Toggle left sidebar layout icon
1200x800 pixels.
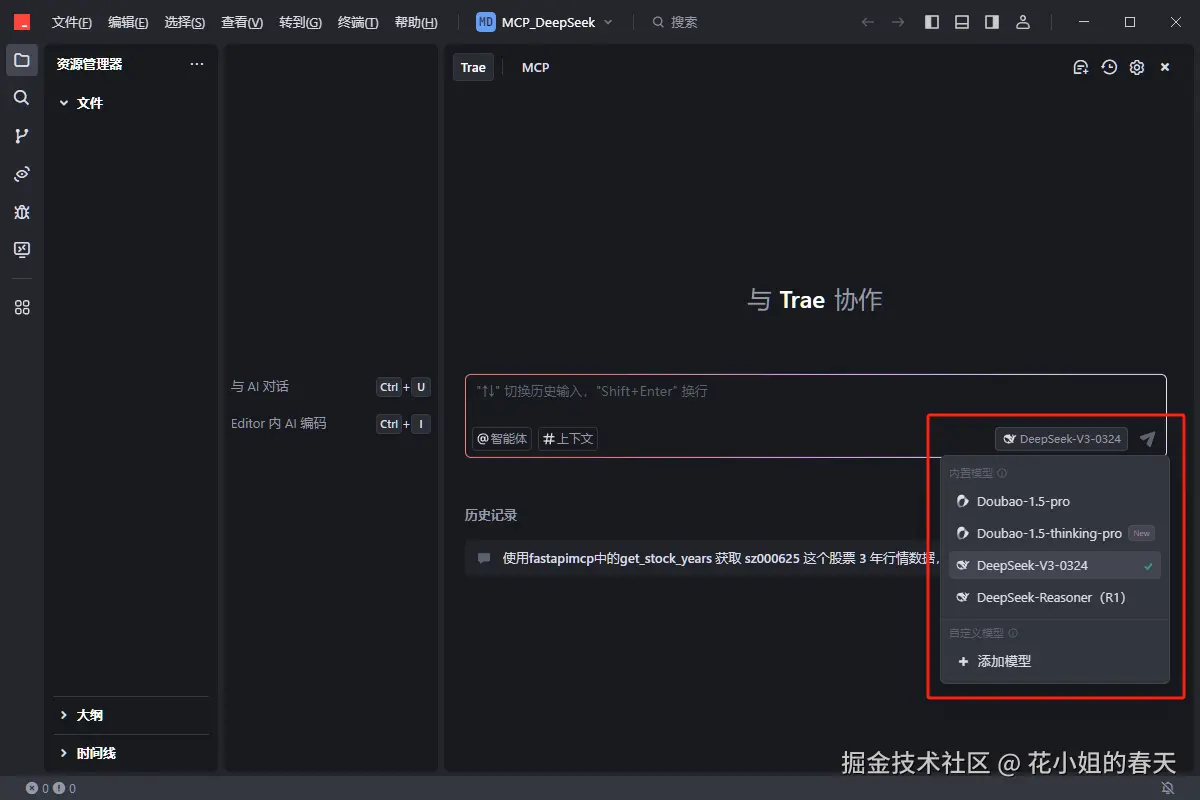pos(932,22)
